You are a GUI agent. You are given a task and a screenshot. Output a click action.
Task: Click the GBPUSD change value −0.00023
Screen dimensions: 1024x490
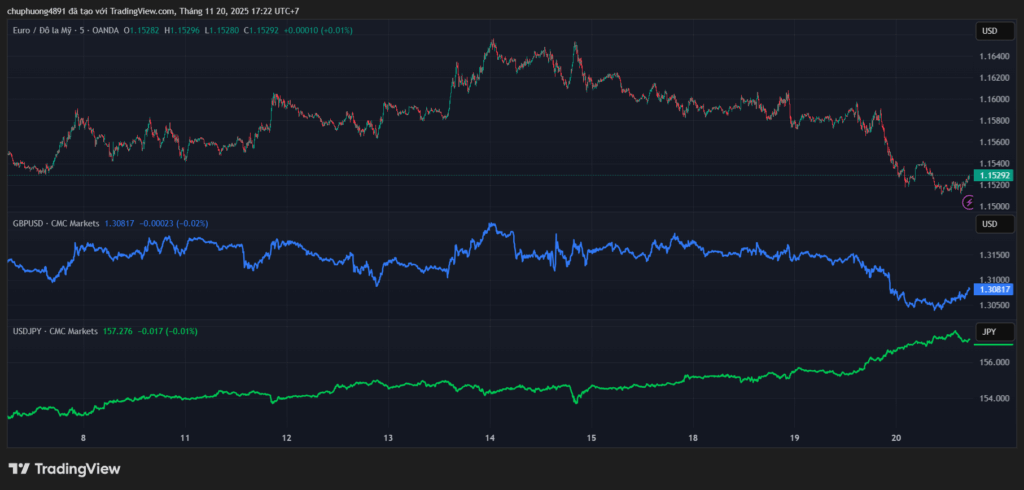pyautogui.click(x=158, y=224)
